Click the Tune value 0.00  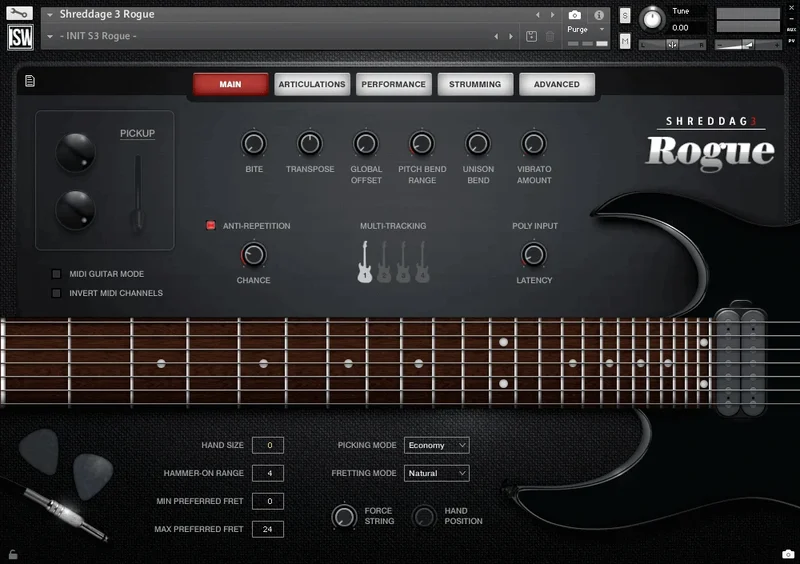(x=680, y=28)
